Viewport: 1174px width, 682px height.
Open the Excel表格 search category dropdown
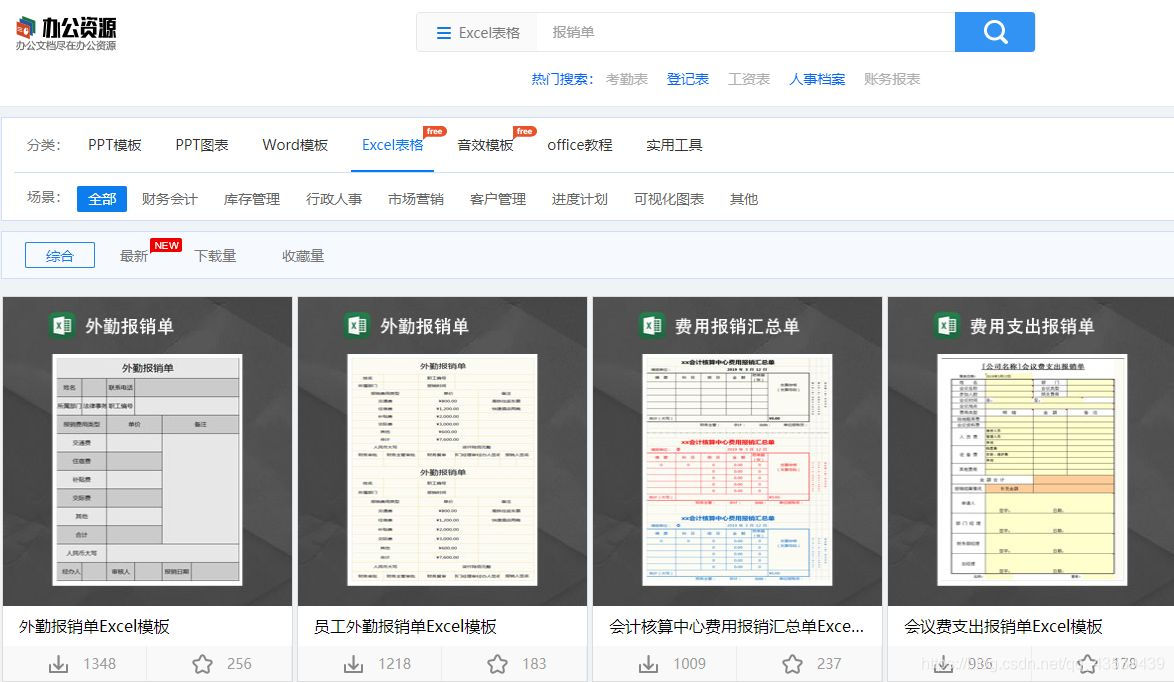click(x=487, y=31)
